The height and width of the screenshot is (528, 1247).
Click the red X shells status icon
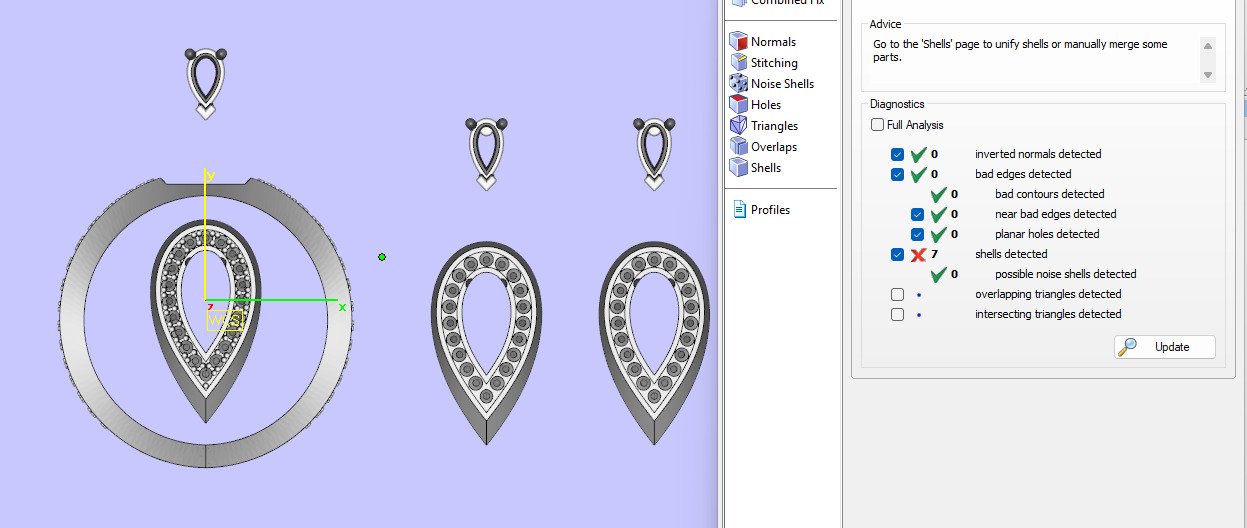(x=919, y=254)
